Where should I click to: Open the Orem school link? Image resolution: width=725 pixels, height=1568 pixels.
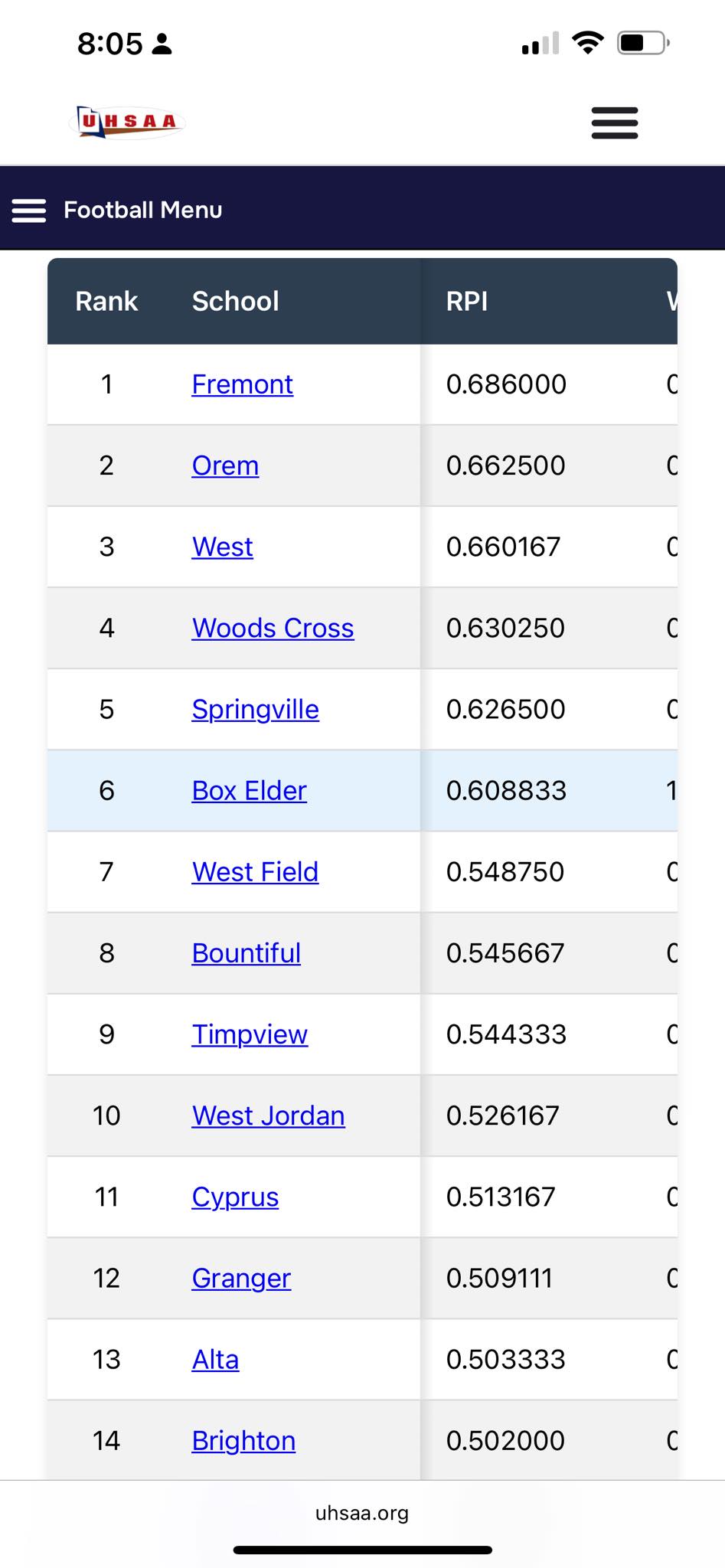pyautogui.click(x=225, y=465)
